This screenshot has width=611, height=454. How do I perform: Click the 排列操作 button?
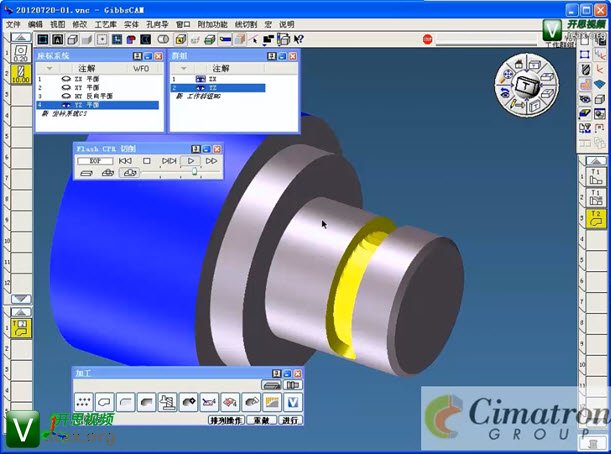pos(226,420)
